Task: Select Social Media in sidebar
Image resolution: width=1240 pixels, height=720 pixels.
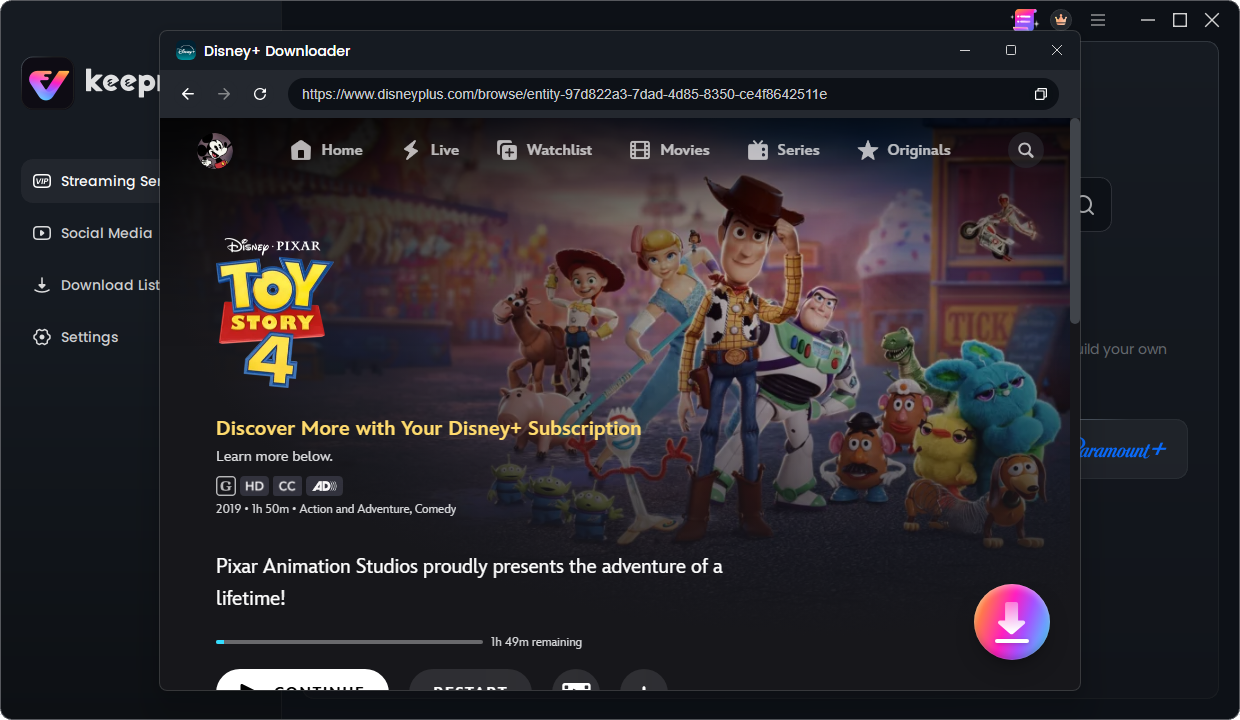Action: (91, 233)
